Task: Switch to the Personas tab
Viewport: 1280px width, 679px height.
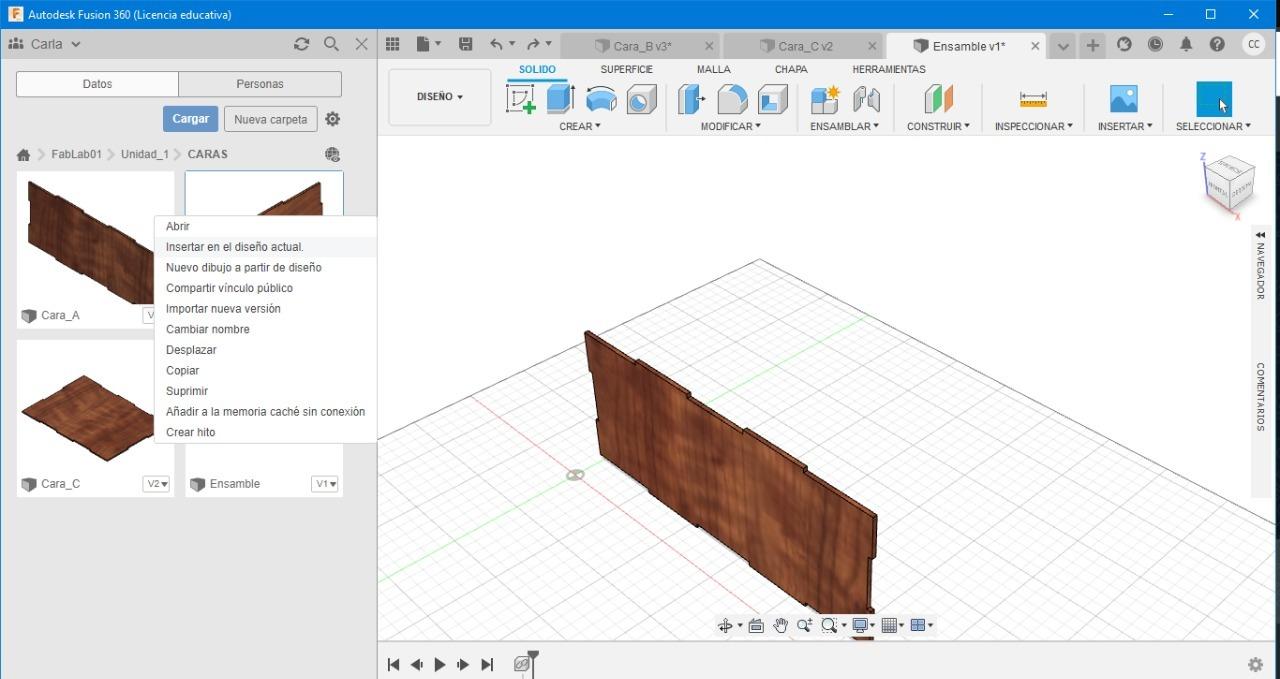Action: coord(260,84)
